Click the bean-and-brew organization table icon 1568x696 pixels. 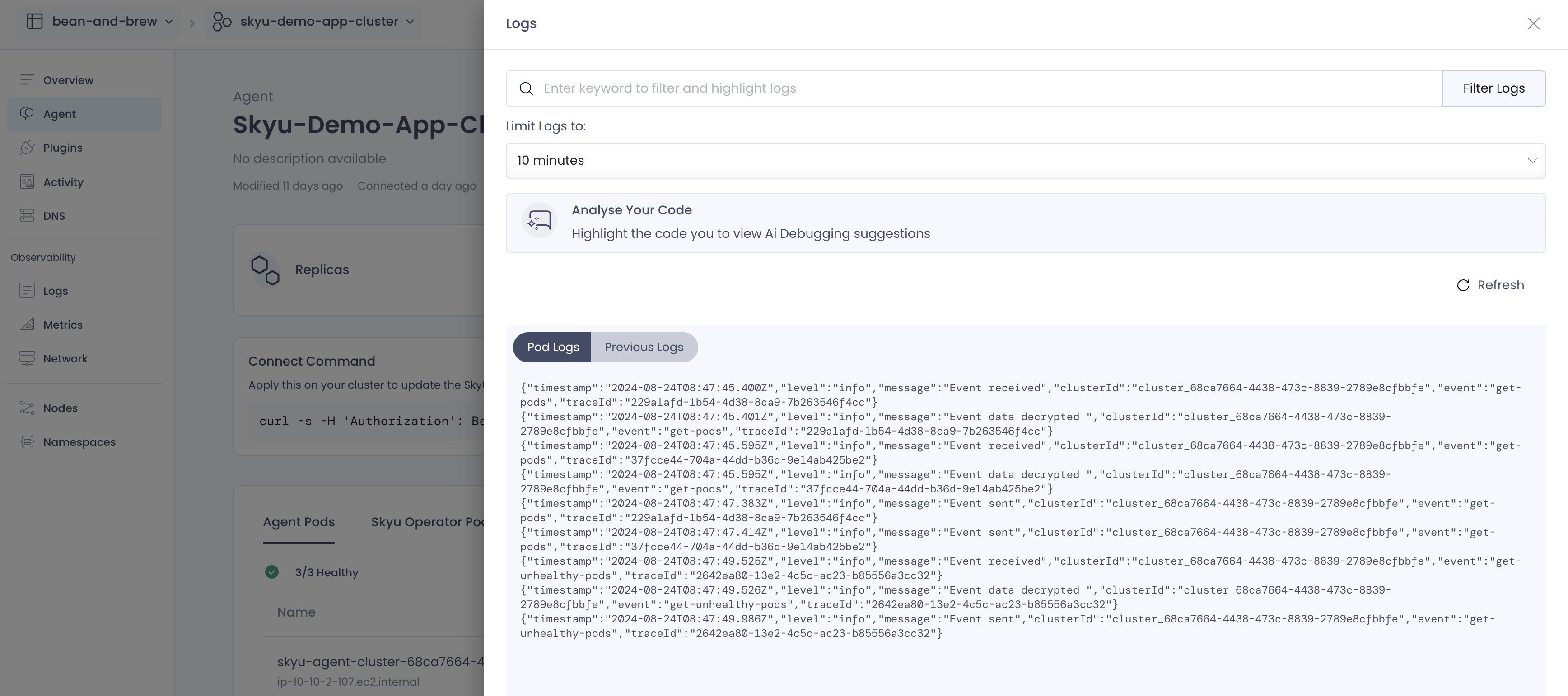pyautogui.click(x=35, y=22)
